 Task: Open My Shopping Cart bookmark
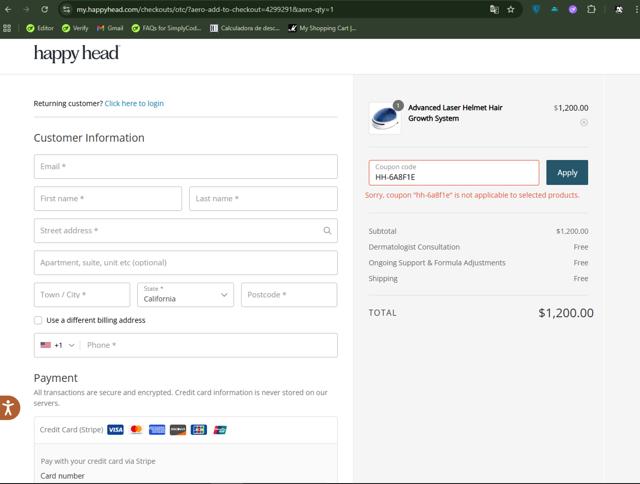coord(322,28)
